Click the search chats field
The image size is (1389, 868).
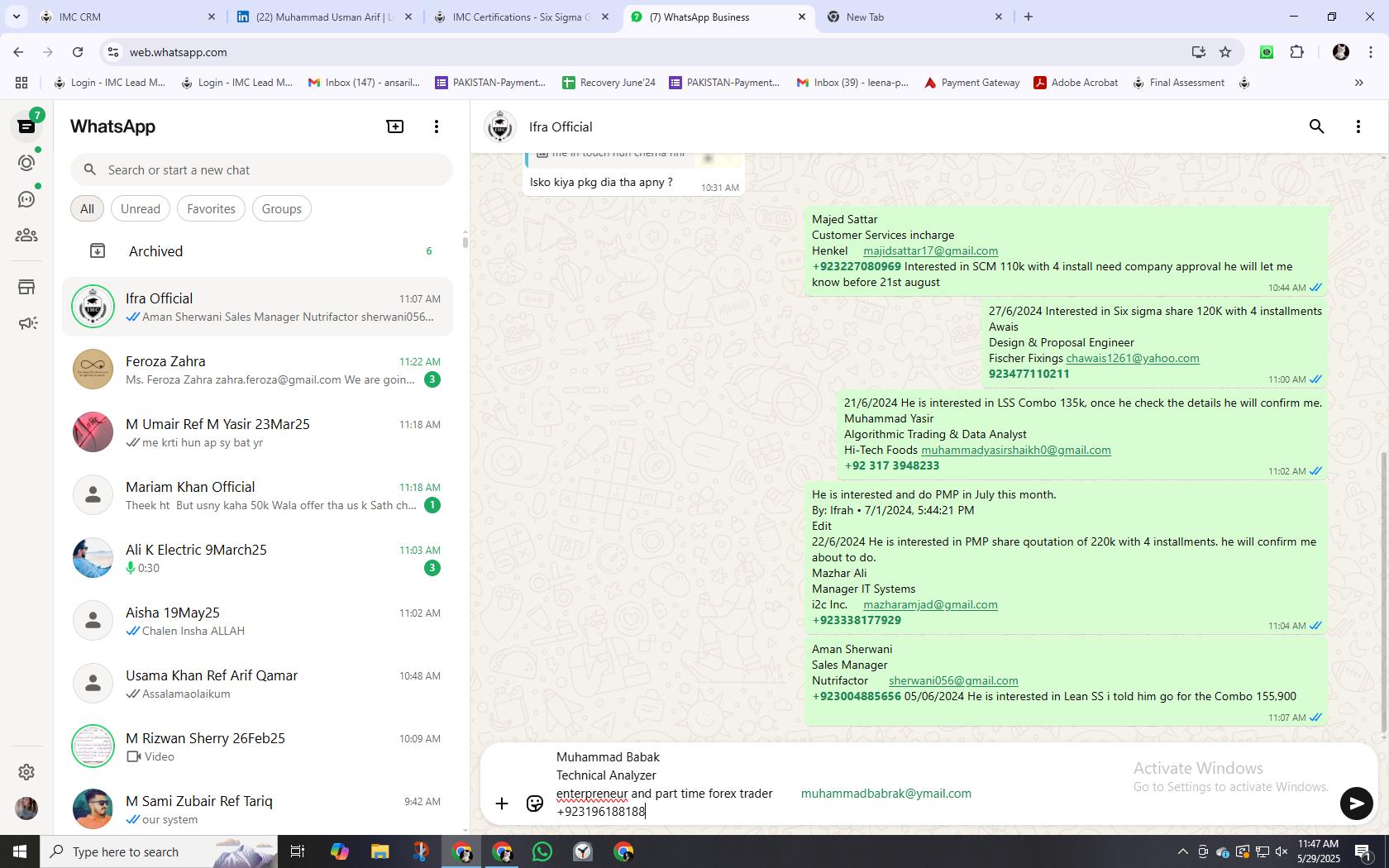coord(261,170)
